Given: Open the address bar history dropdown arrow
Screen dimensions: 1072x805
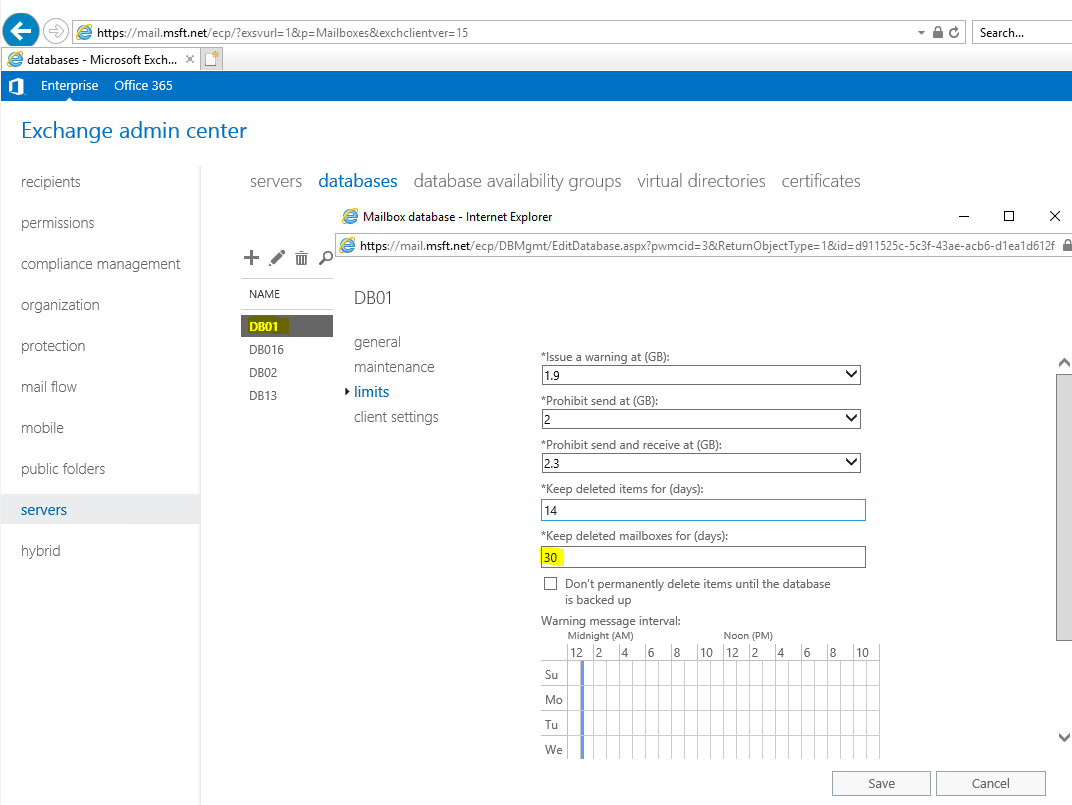Looking at the screenshot, I should [921, 32].
